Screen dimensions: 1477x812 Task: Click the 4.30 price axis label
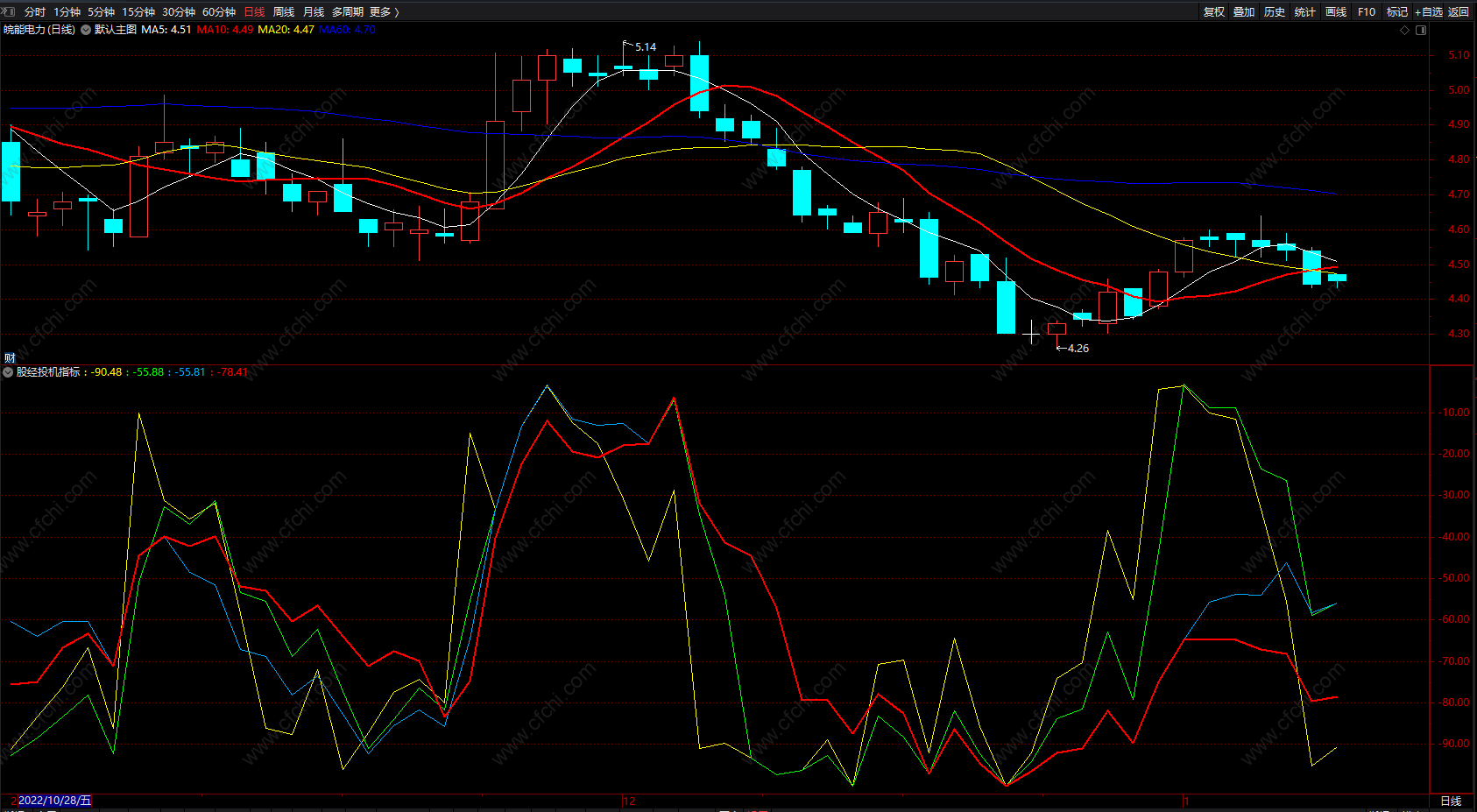click(x=1459, y=334)
